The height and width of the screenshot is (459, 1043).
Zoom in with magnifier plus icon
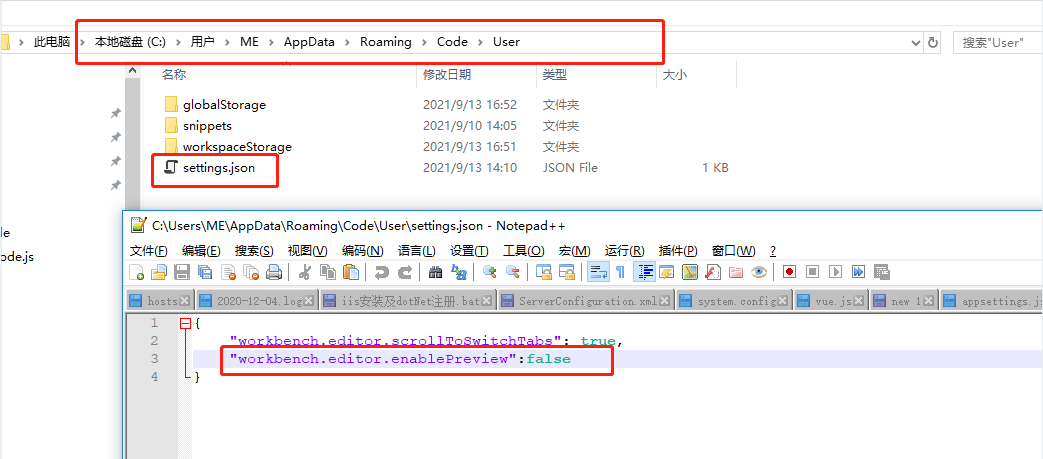(490, 271)
